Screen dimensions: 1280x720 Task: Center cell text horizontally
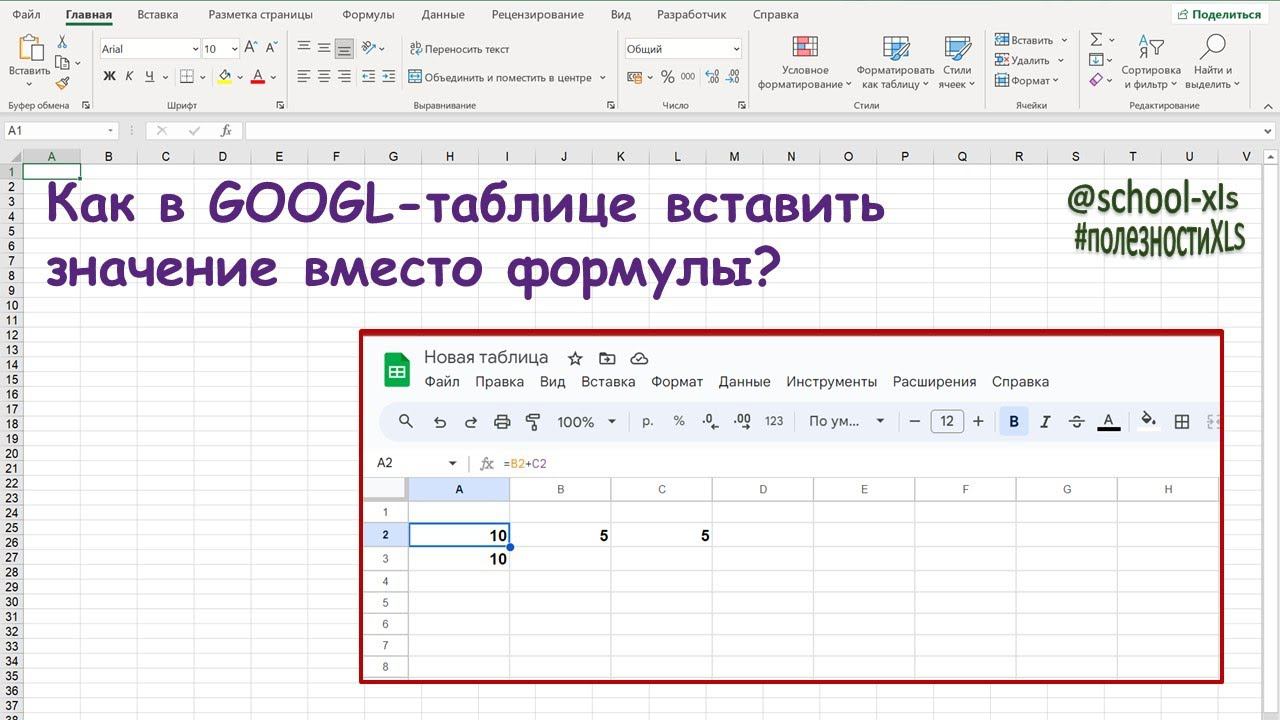pyautogui.click(x=324, y=76)
